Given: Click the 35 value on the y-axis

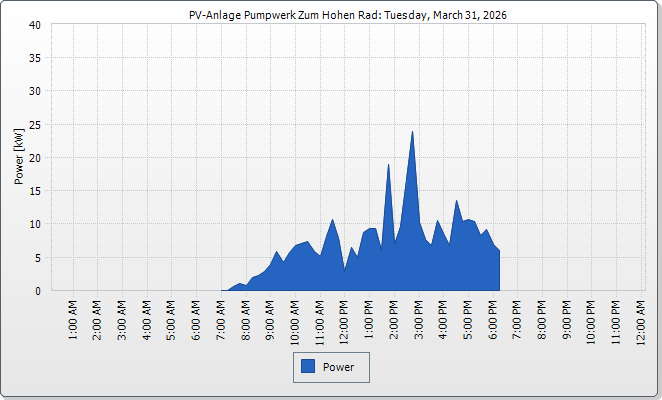Looking at the screenshot, I should pos(34,58).
